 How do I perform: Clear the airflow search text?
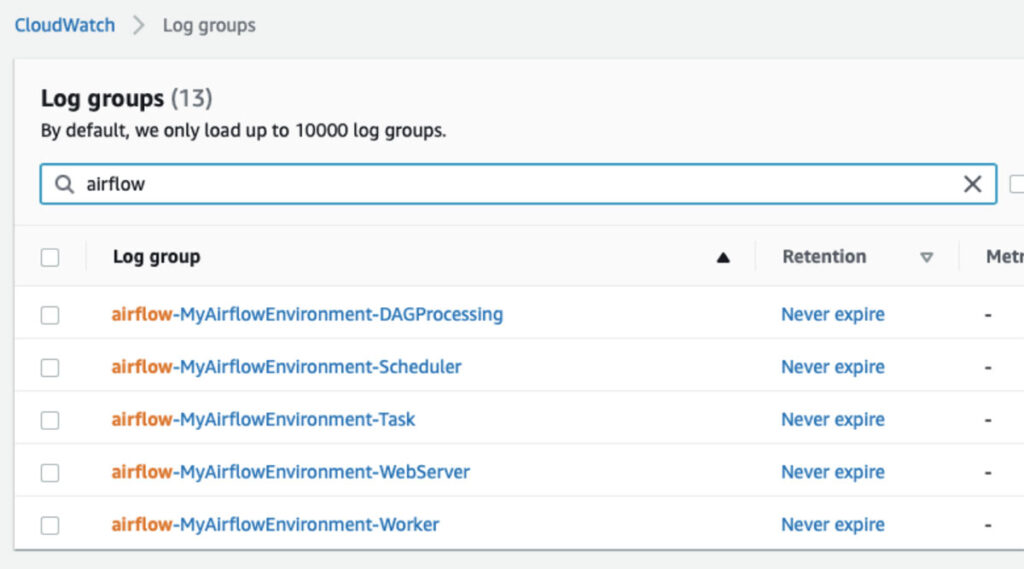coord(972,184)
